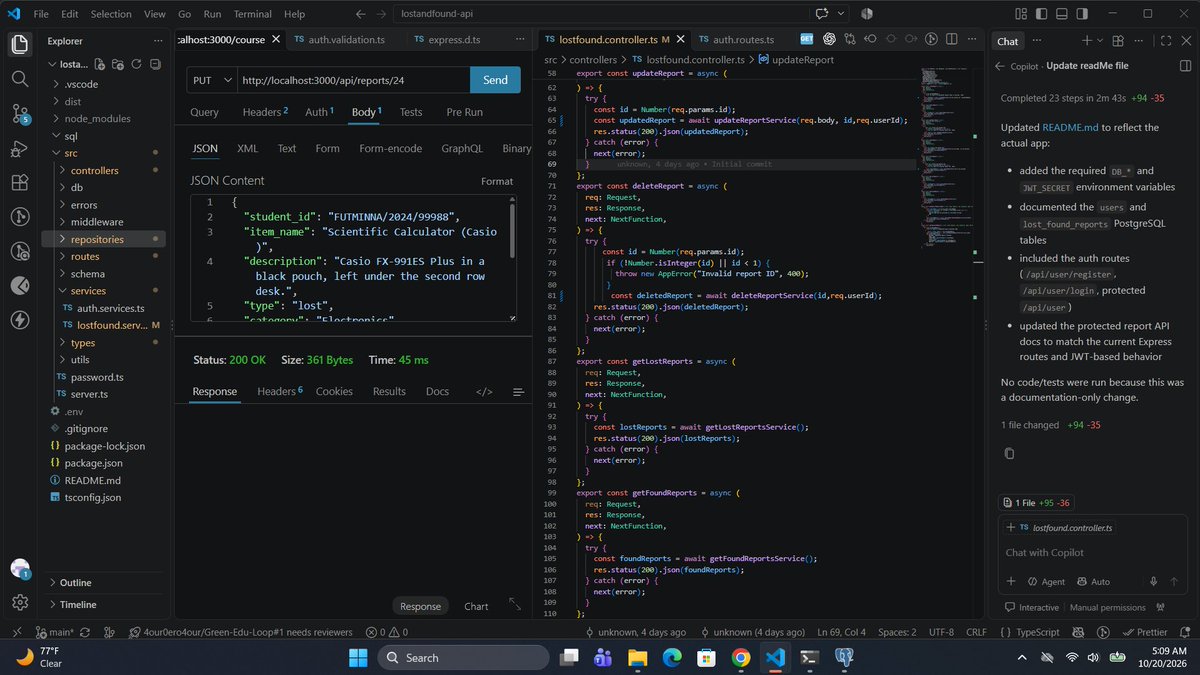
Task: Collapse all folders in Explorer
Action: (x=154, y=64)
